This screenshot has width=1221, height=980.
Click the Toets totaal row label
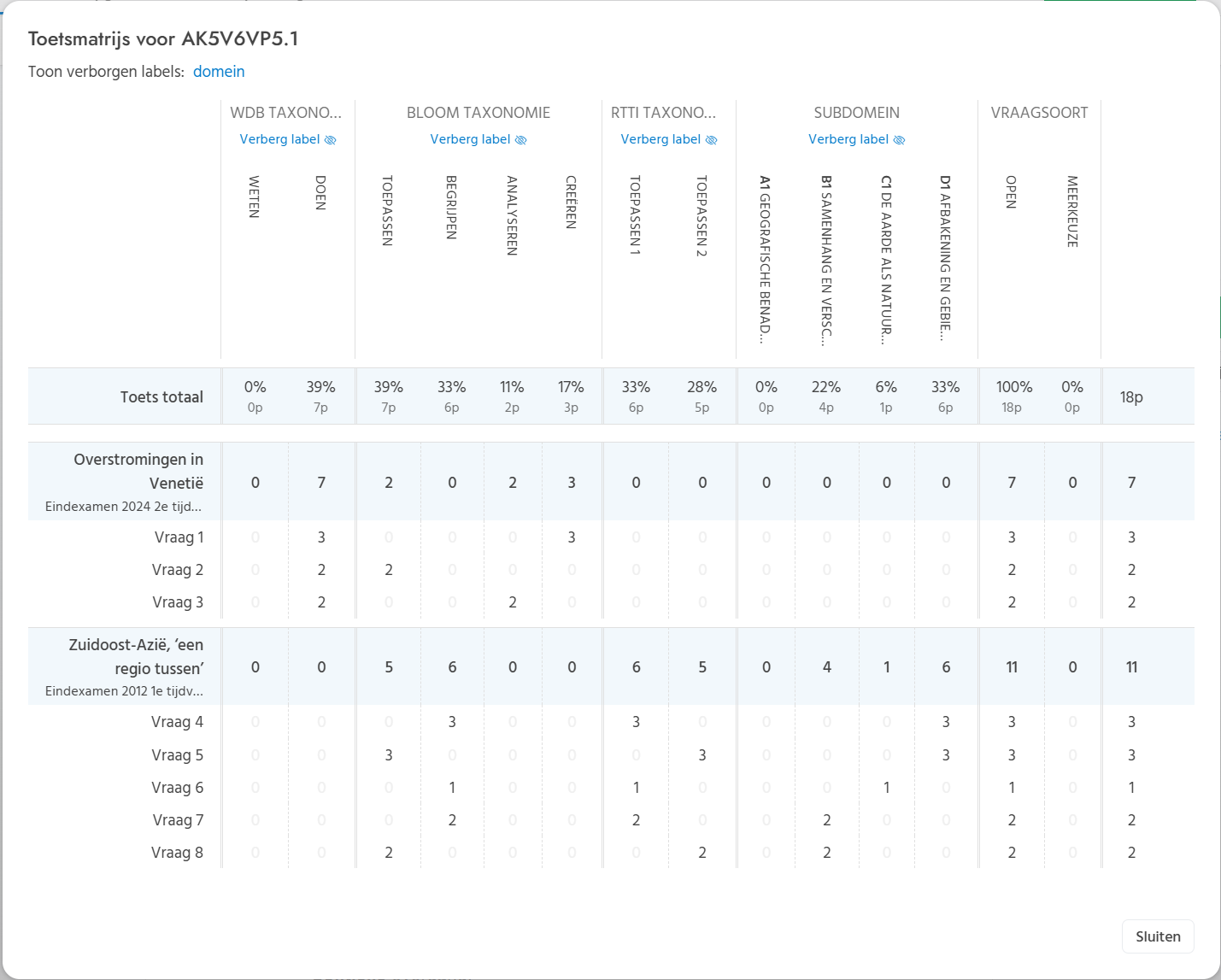coord(161,396)
